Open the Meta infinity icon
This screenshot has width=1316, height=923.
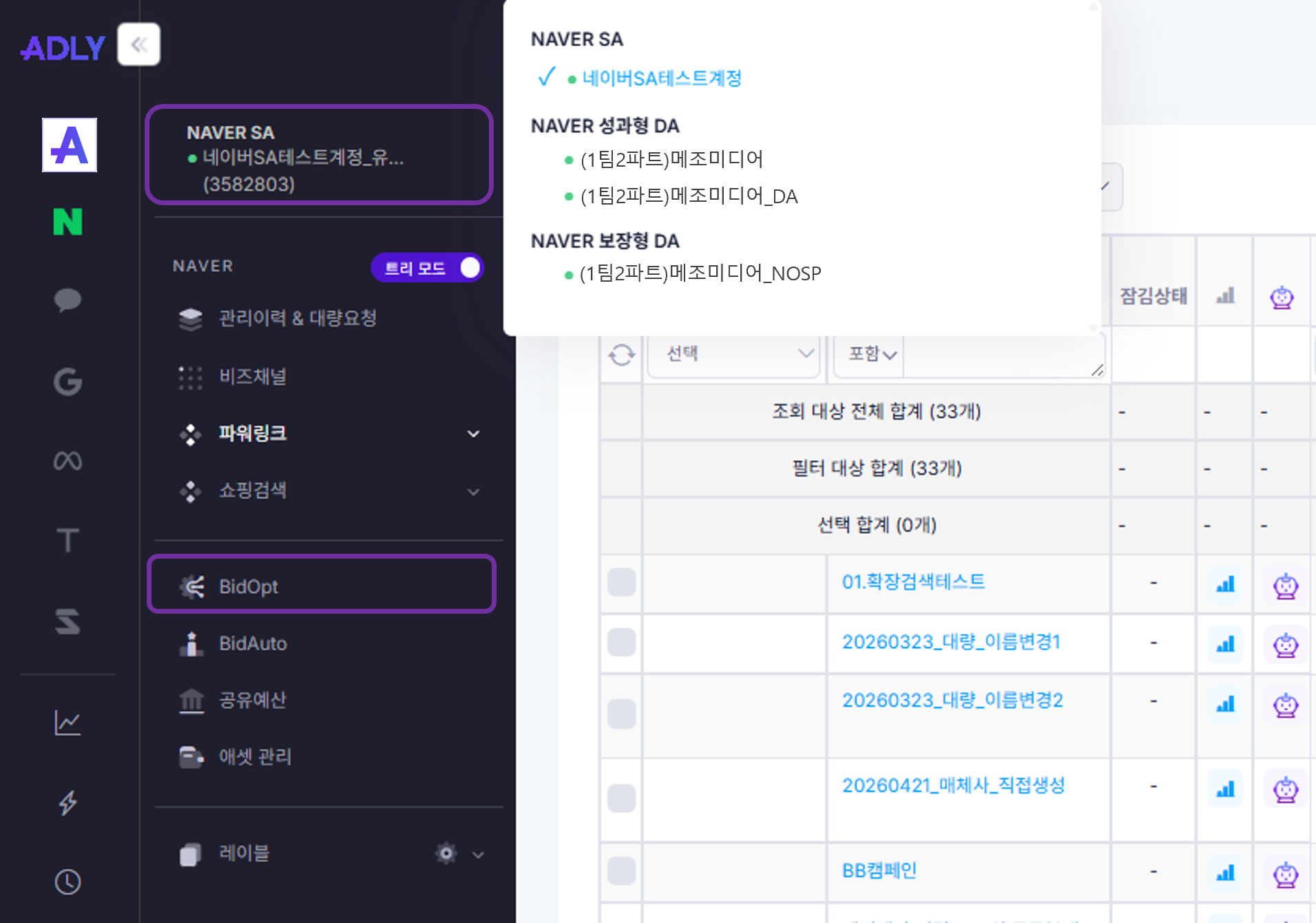tap(67, 460)
